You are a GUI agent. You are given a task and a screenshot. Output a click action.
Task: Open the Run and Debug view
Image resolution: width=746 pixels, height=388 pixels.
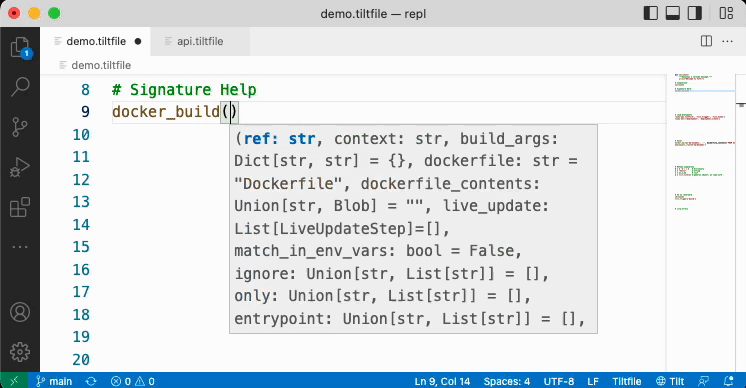tap(20, 167)
